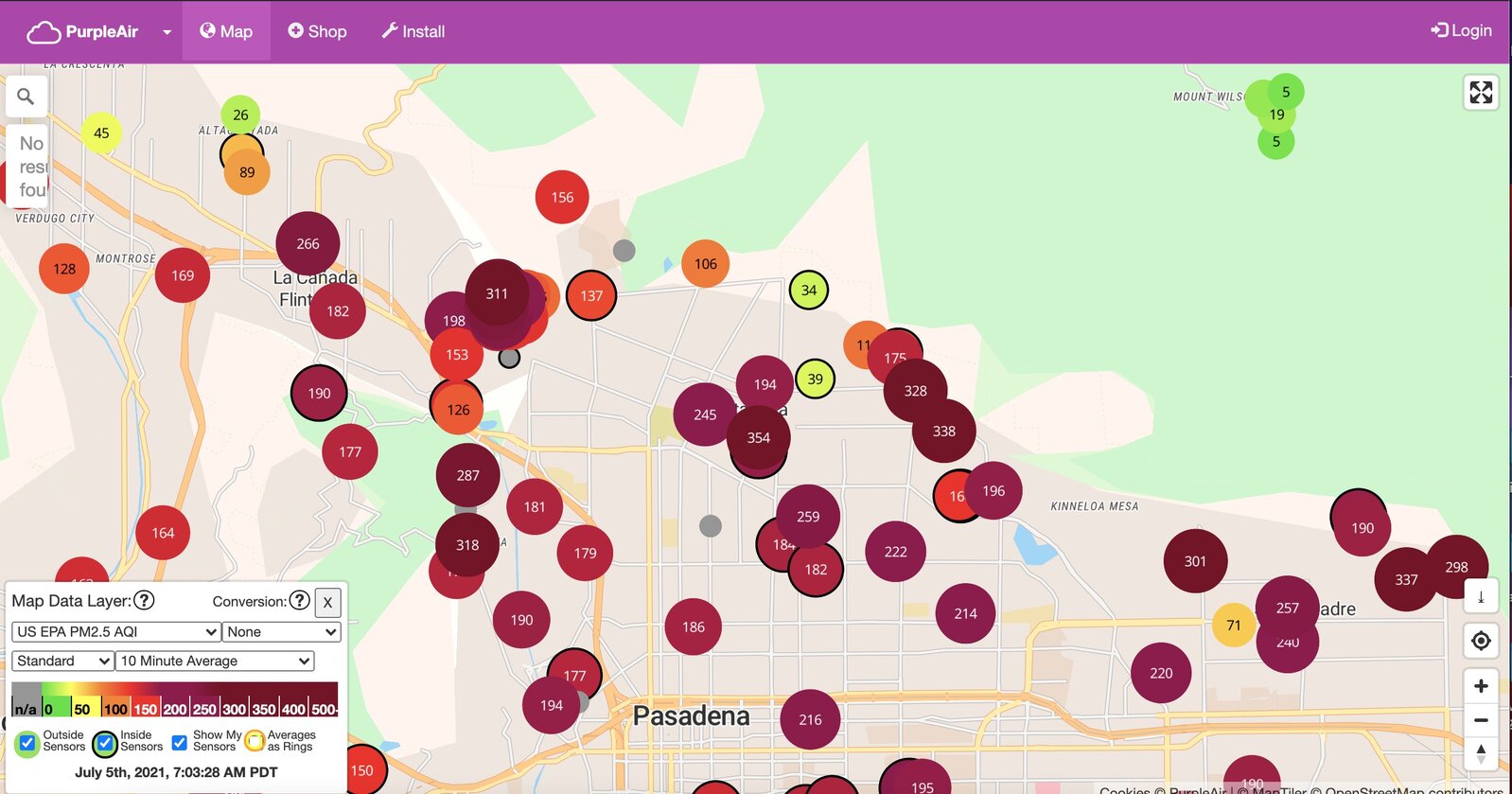This screenshot has height=794, width=1512.
Task: Select sensor marker reading 222
Action: (895, 552)
